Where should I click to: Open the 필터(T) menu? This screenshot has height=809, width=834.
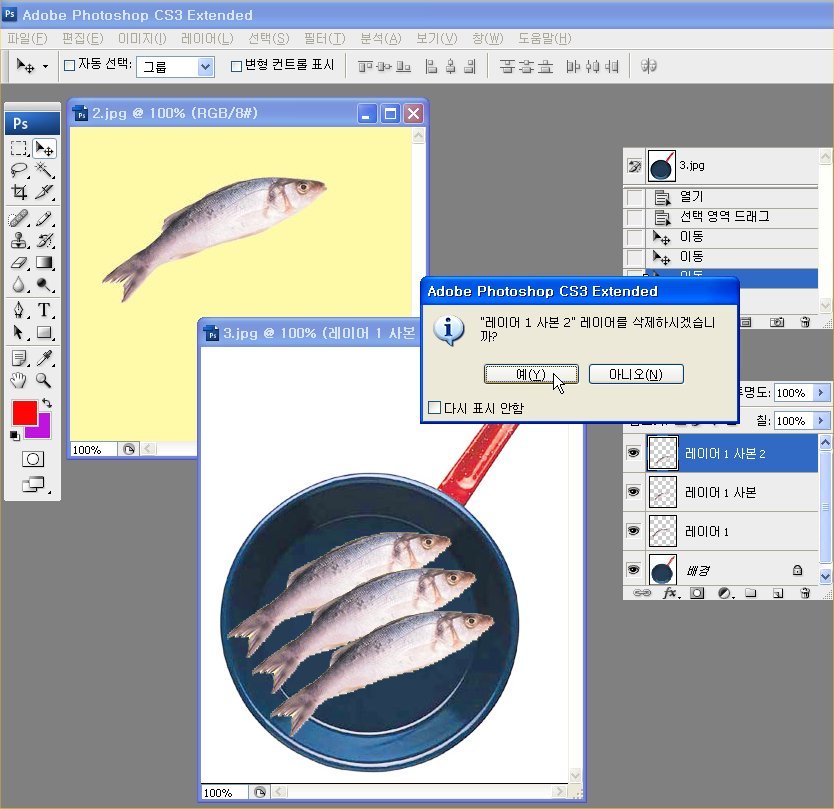[323, 38]
